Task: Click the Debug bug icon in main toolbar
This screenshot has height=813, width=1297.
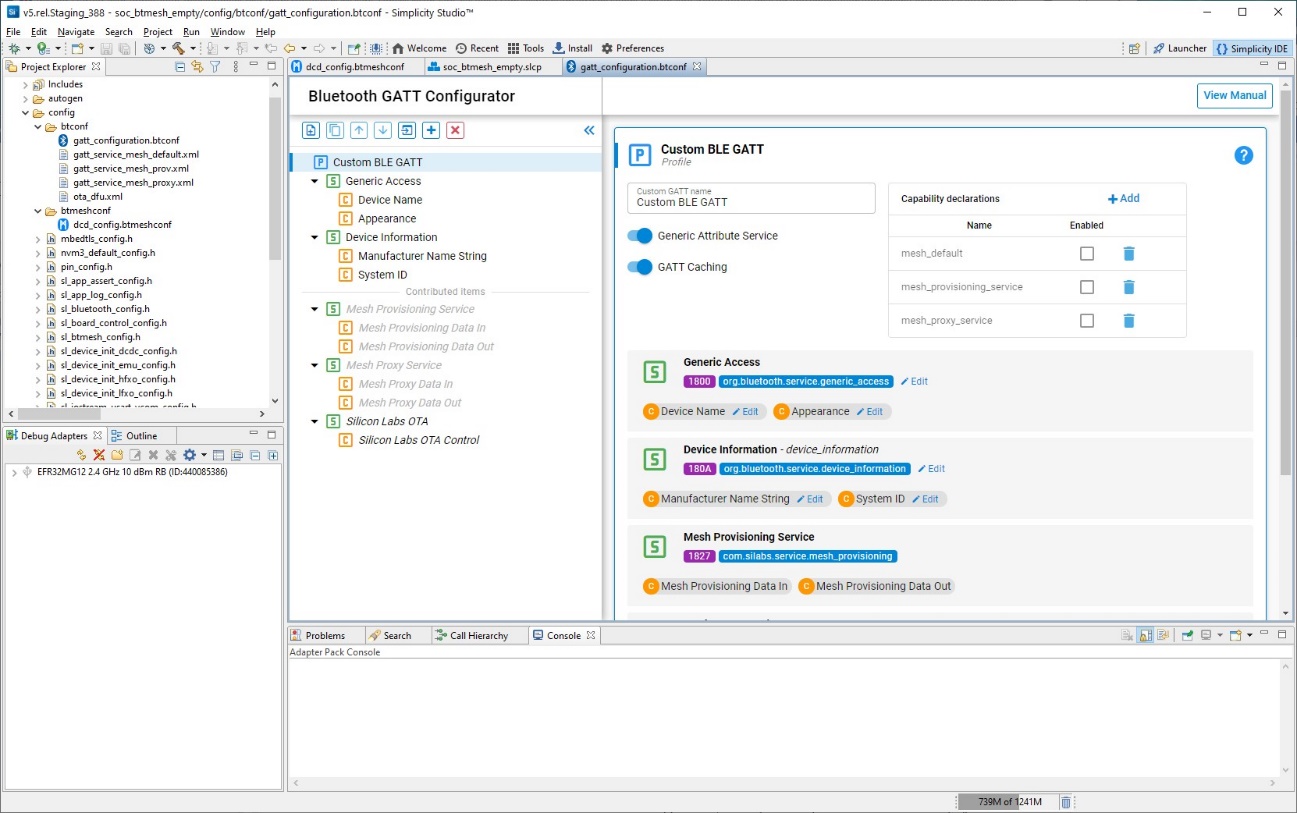Action: (14, 48)
